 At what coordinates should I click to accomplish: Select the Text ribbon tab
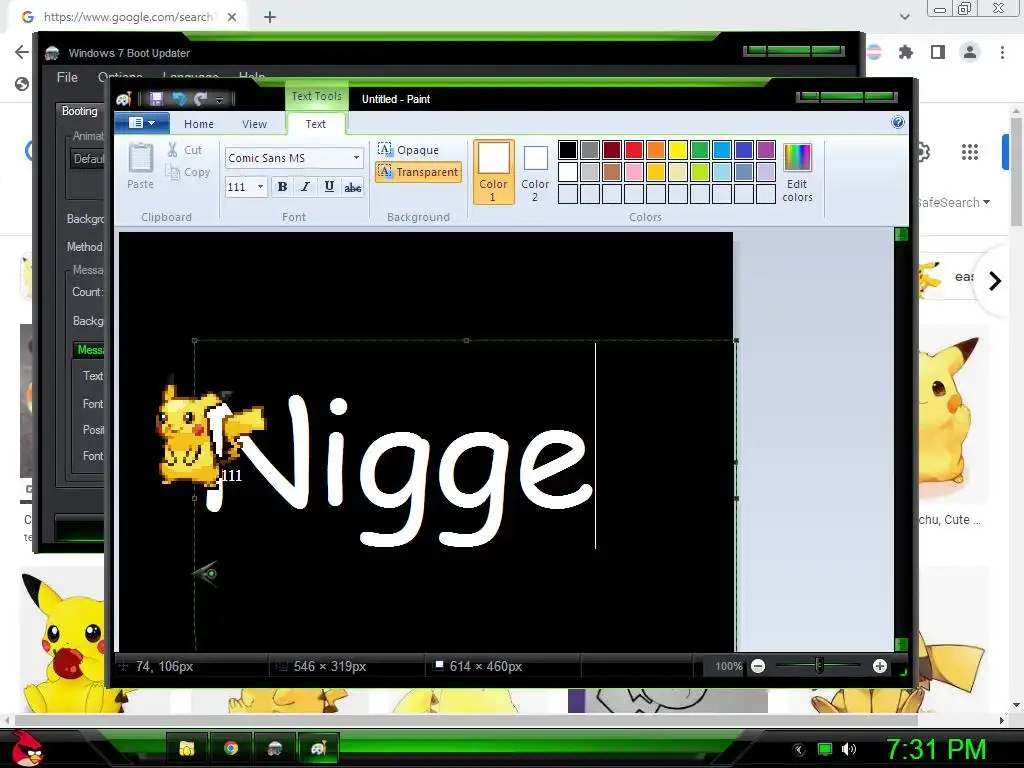pyautogui.click(x=315, y=123)
